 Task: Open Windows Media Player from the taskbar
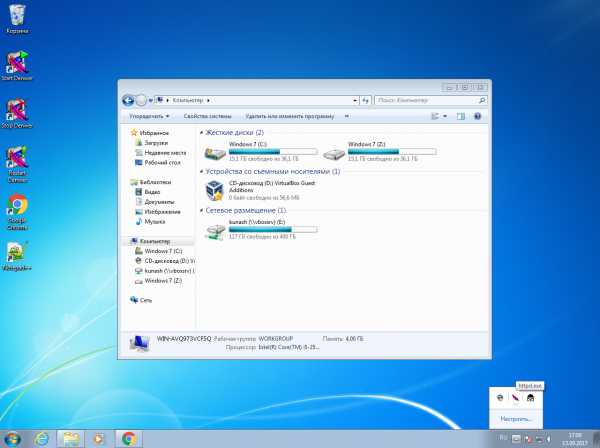click(98, 439)
